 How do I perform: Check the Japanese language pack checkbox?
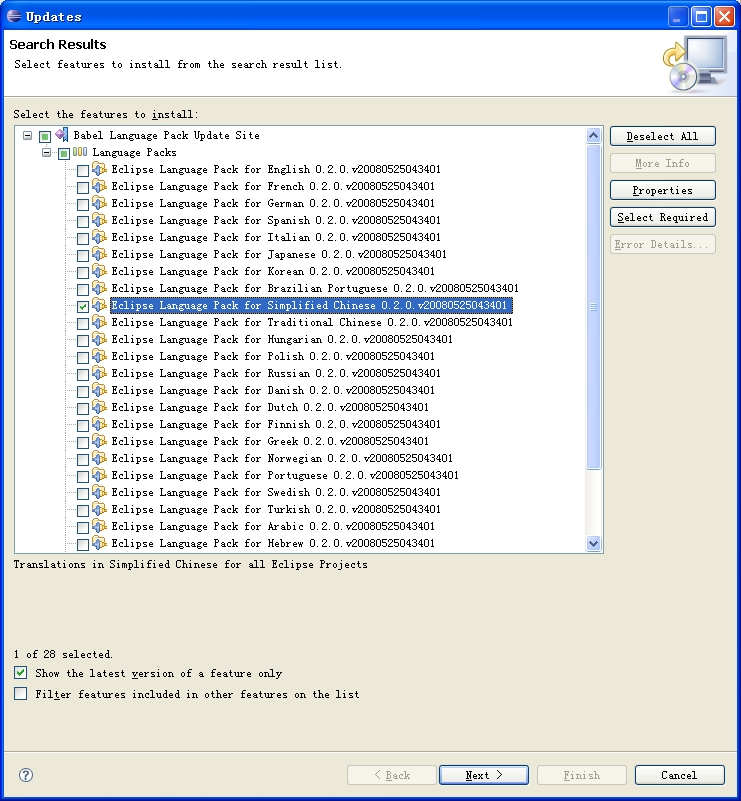pyautogui.click(x=83, y=255)
